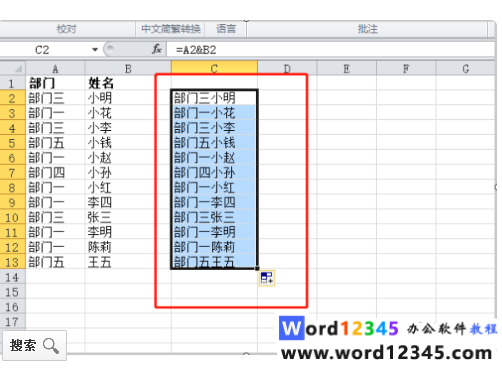This screenshot has height=369, width=502.
Task: Select cell 部门一小花
Action: coord(214,113)
